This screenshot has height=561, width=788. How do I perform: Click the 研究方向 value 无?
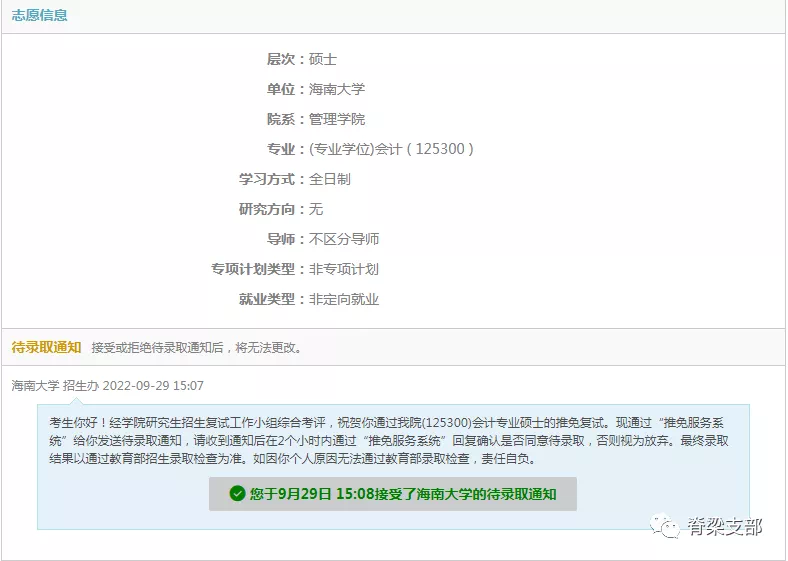316,209
